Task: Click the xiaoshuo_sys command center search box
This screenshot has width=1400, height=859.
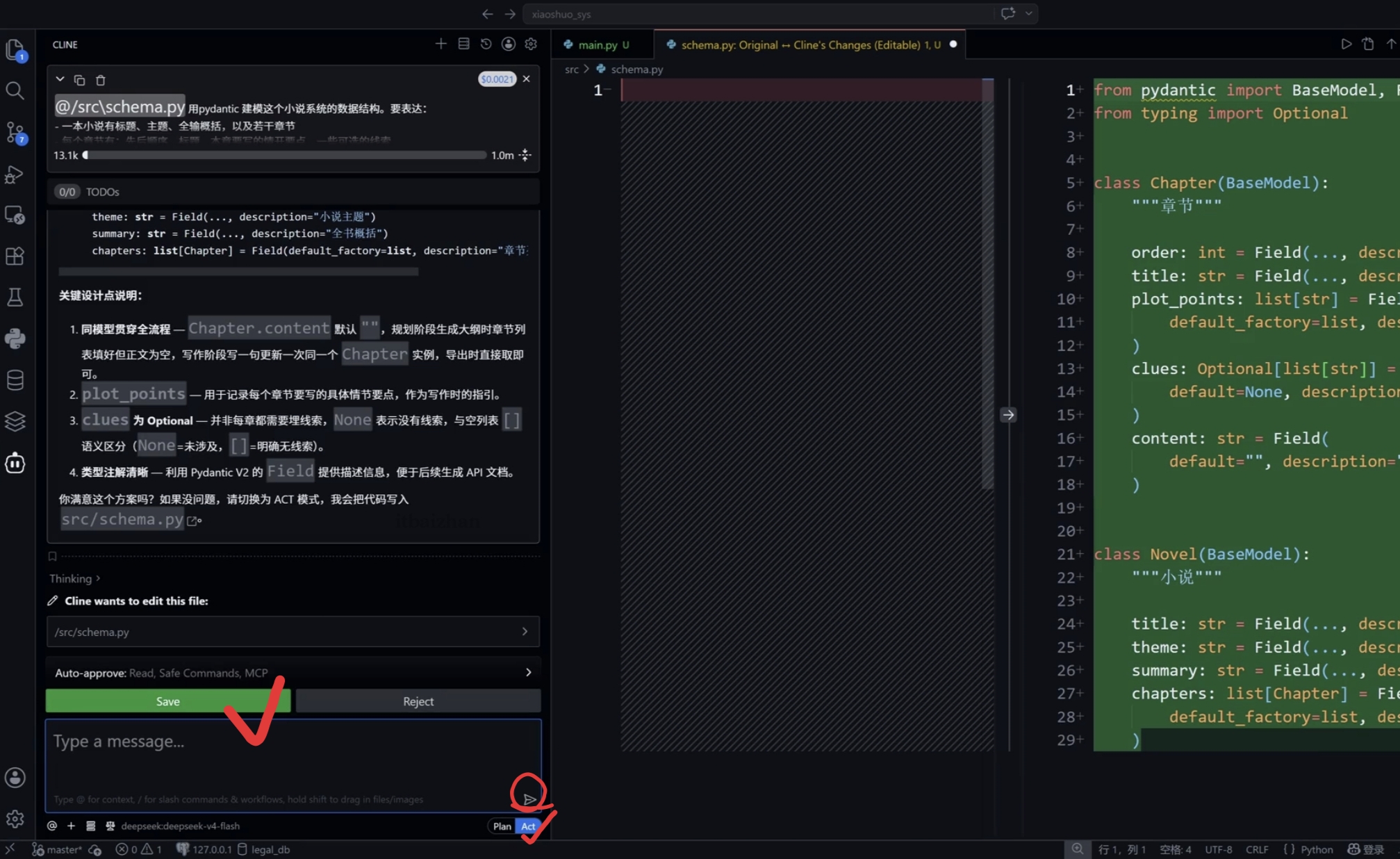Action: 760,14
